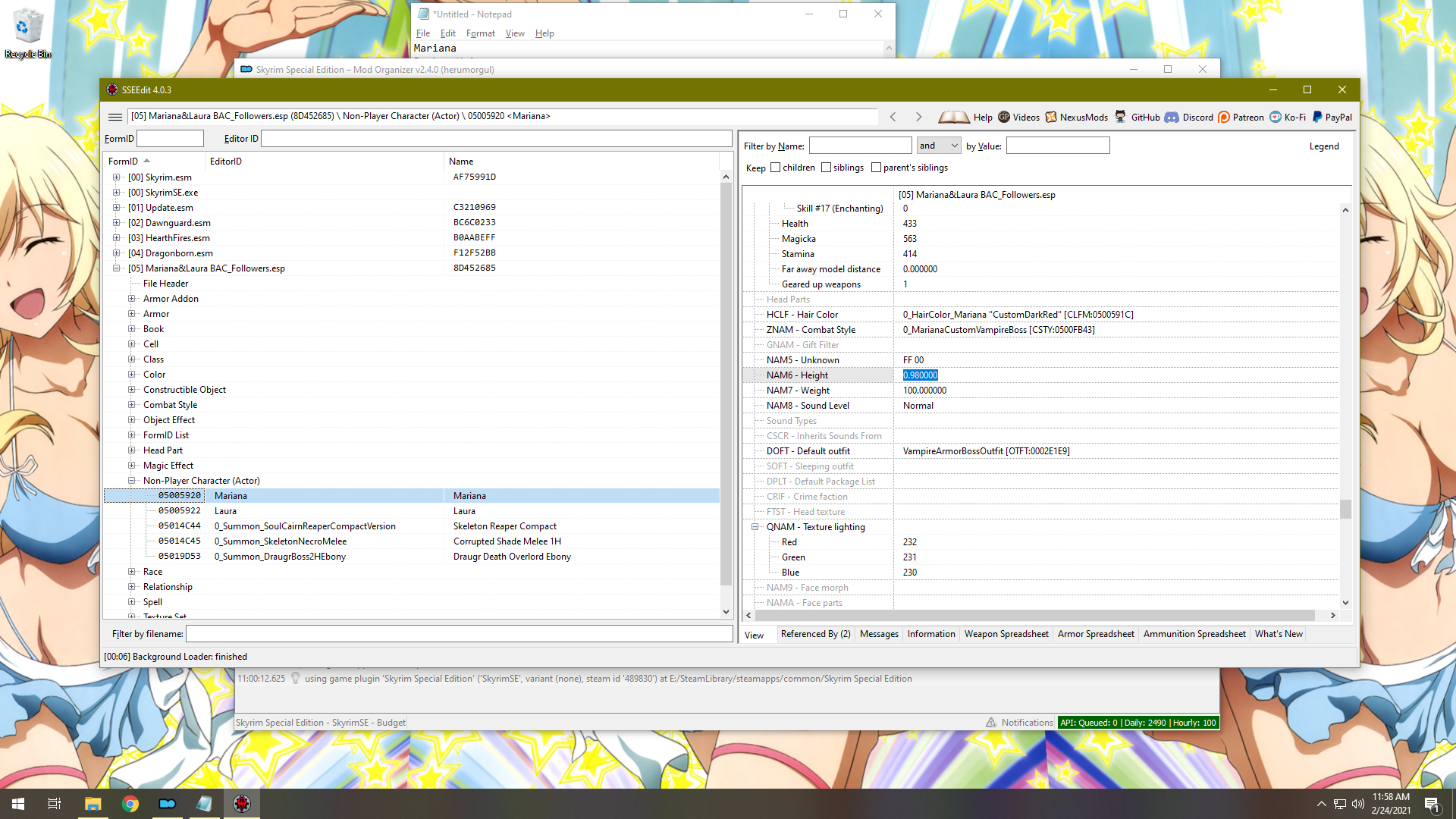Open the Videos link icon
Viewport: 1456px width, 819px height.
pyautogui.click(x=1004, y=117)
